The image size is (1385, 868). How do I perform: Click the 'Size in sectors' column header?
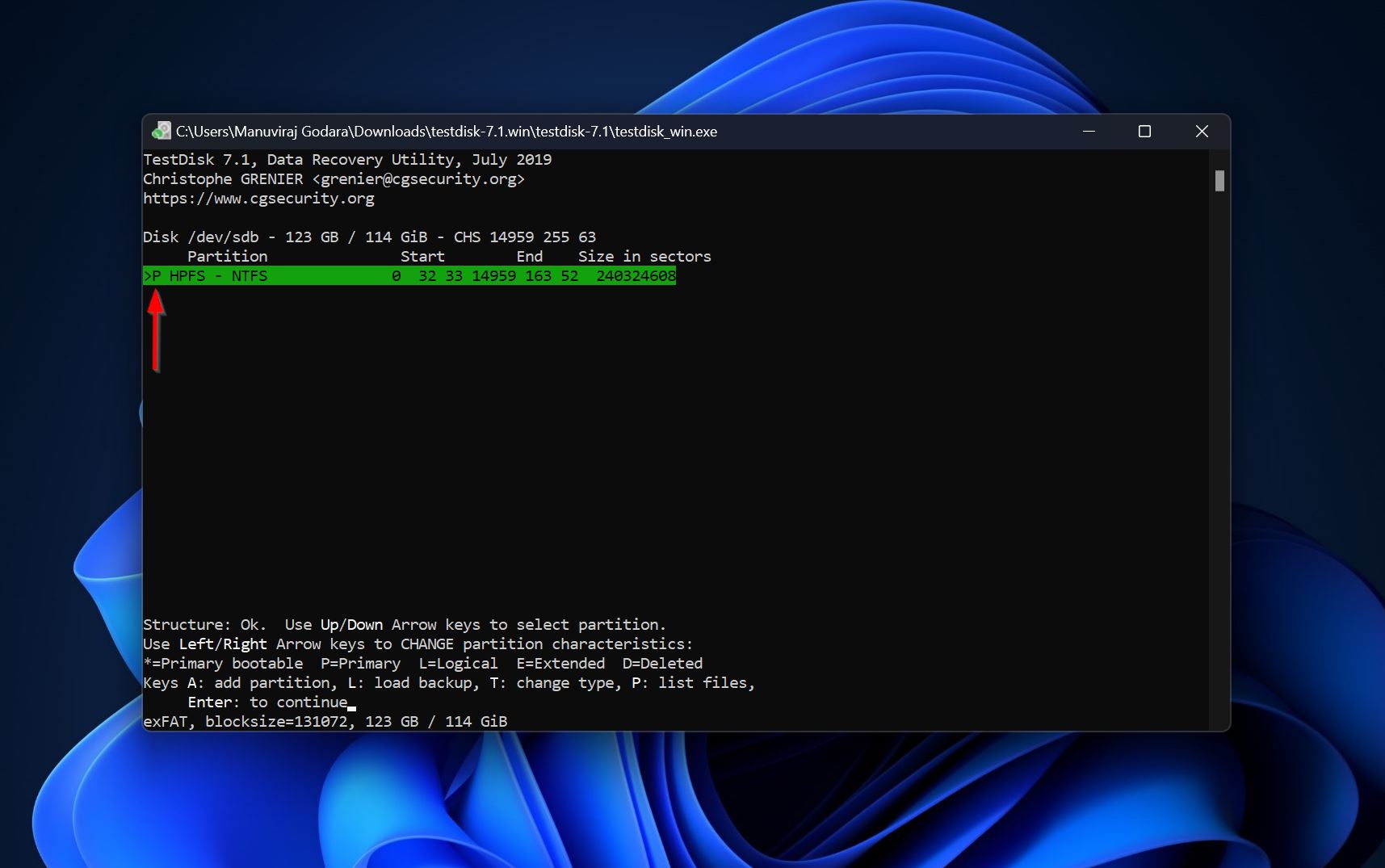coord(644,257)
